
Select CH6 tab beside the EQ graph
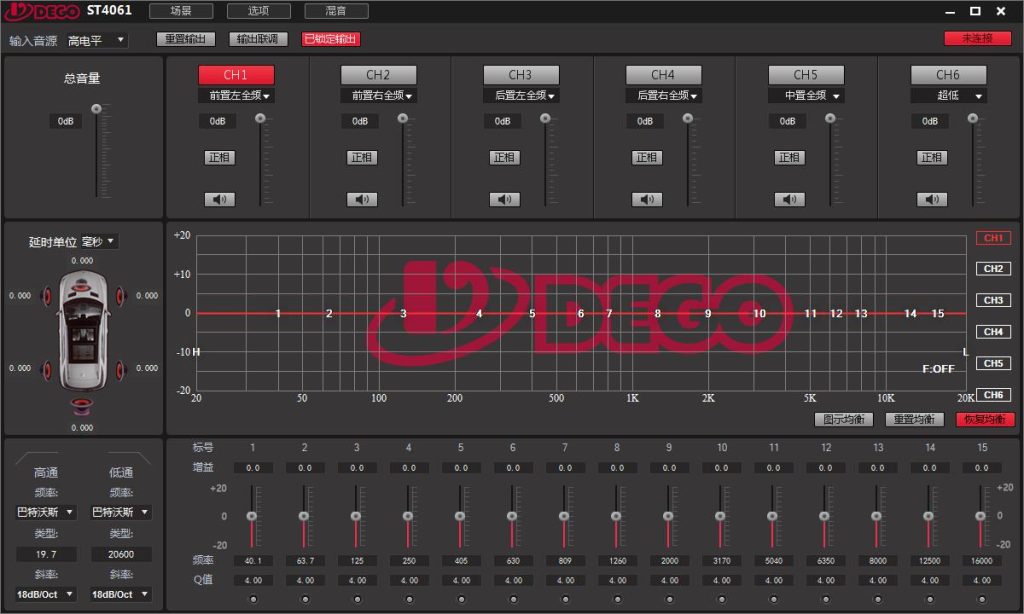tap(993, 395)
